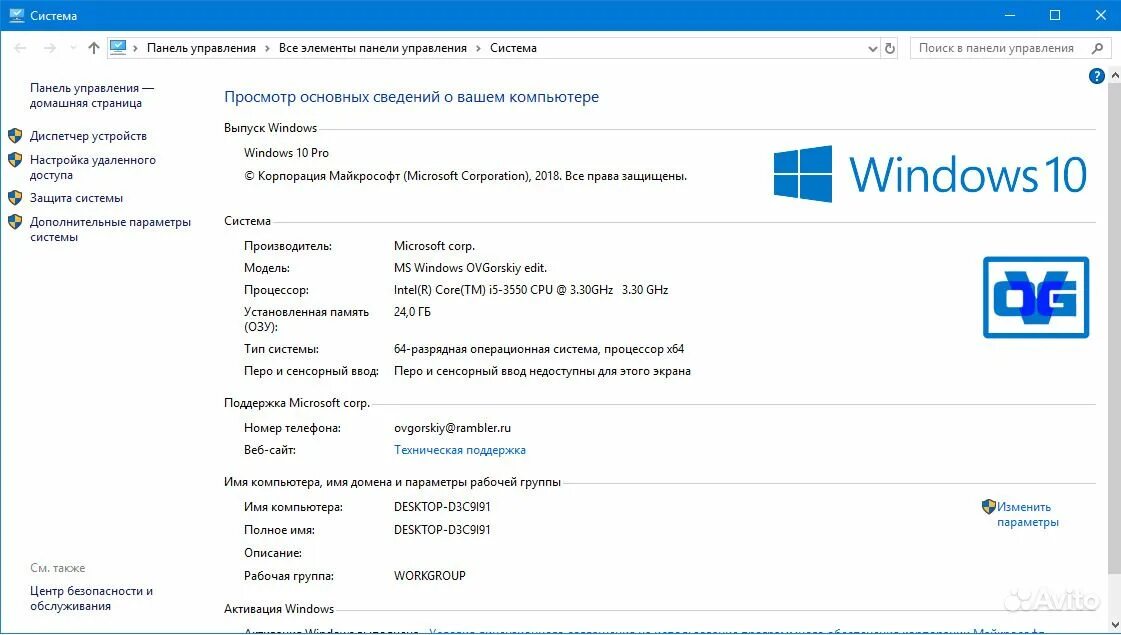Go up one level with Up arrow
Screen dimensions: 1121x635
point(94,48)
